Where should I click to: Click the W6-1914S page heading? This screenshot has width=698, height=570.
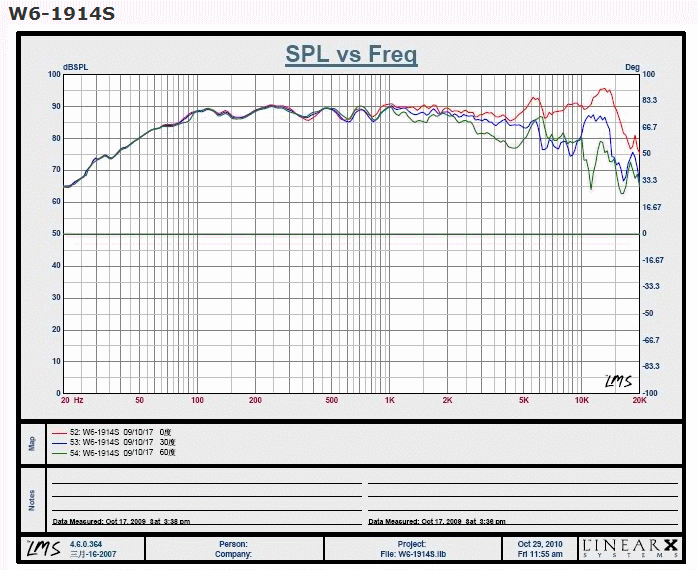[x=62, y=14]
